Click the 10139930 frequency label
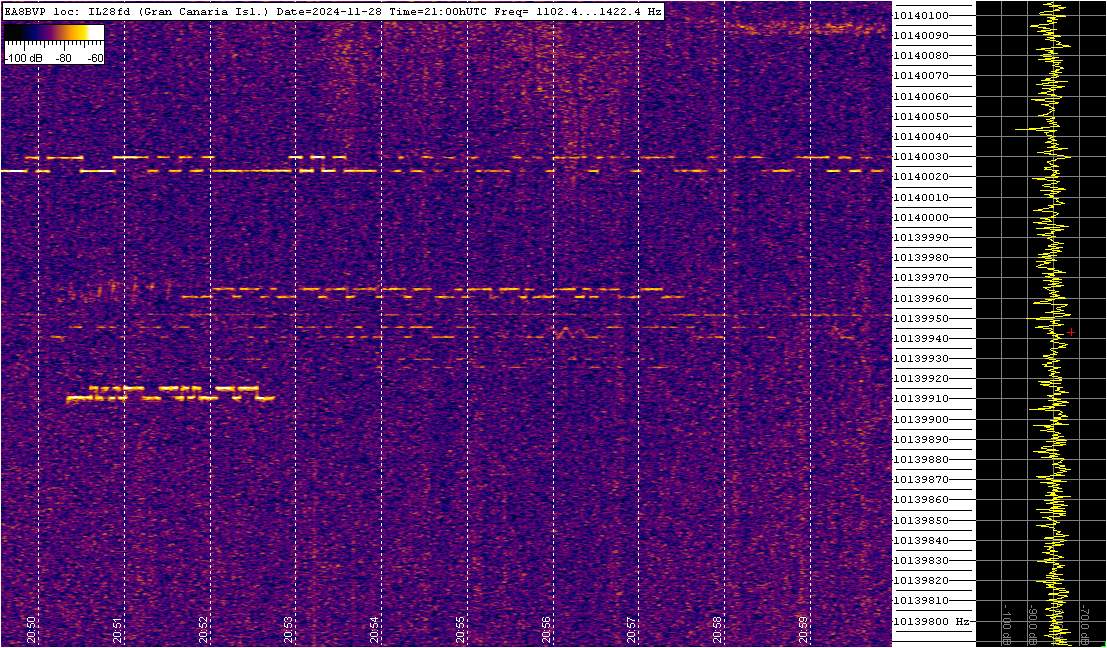The width and height of the screenshot is (1107, 648). point(921,359)
